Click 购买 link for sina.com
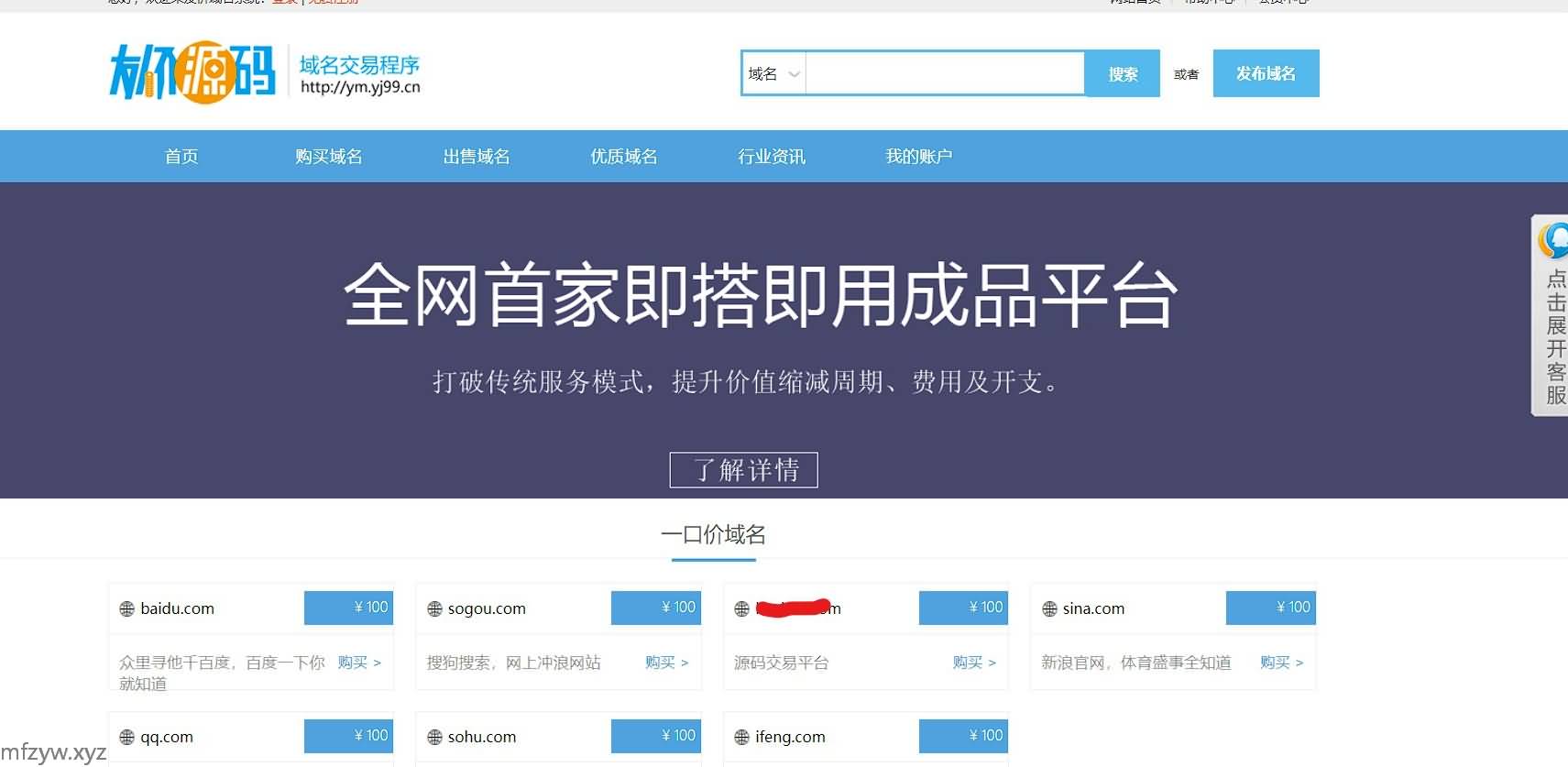The height and width of the screenshot is (767, 1568). [x=1281, y=663]
